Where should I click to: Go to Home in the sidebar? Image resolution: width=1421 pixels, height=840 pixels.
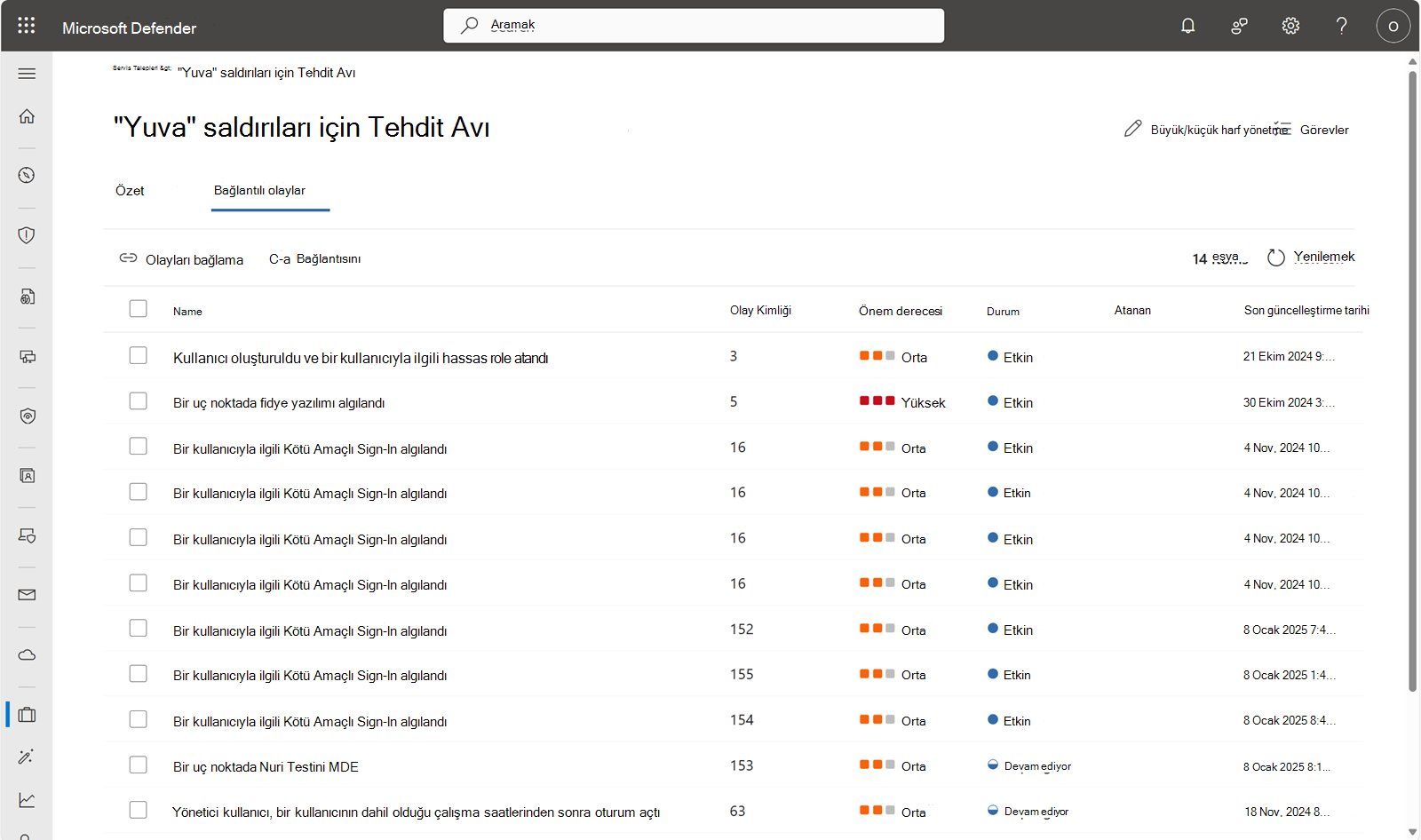click(x=27, y=116)
